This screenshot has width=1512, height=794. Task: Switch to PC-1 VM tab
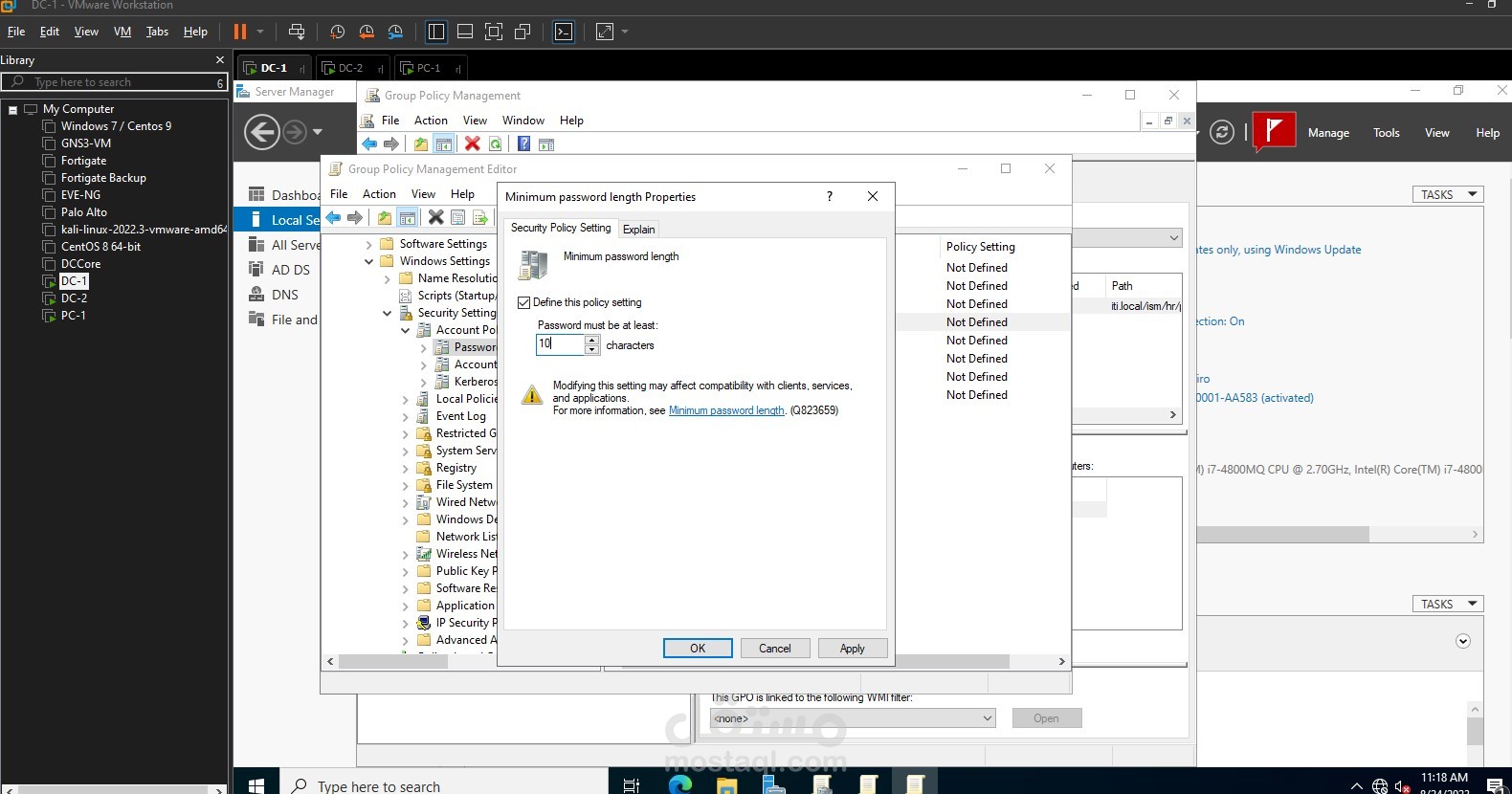pos(429,68)
